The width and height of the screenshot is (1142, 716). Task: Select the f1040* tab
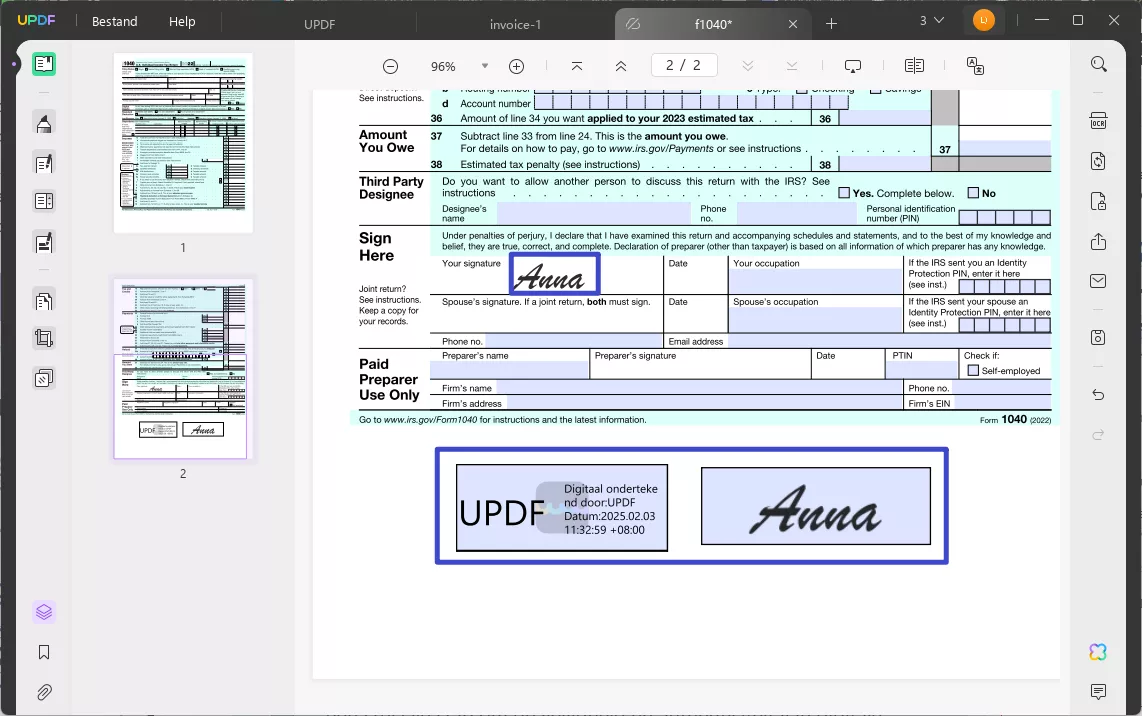[x=713, y=24]
